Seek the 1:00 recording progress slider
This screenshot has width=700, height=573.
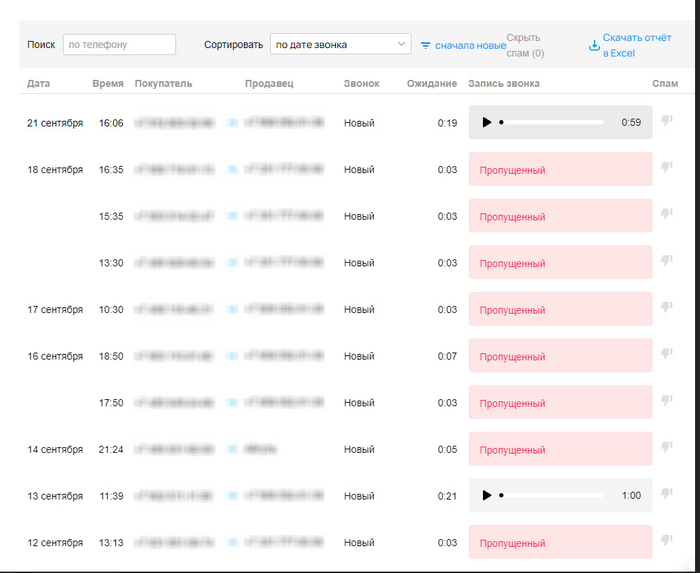coord(551,495)
